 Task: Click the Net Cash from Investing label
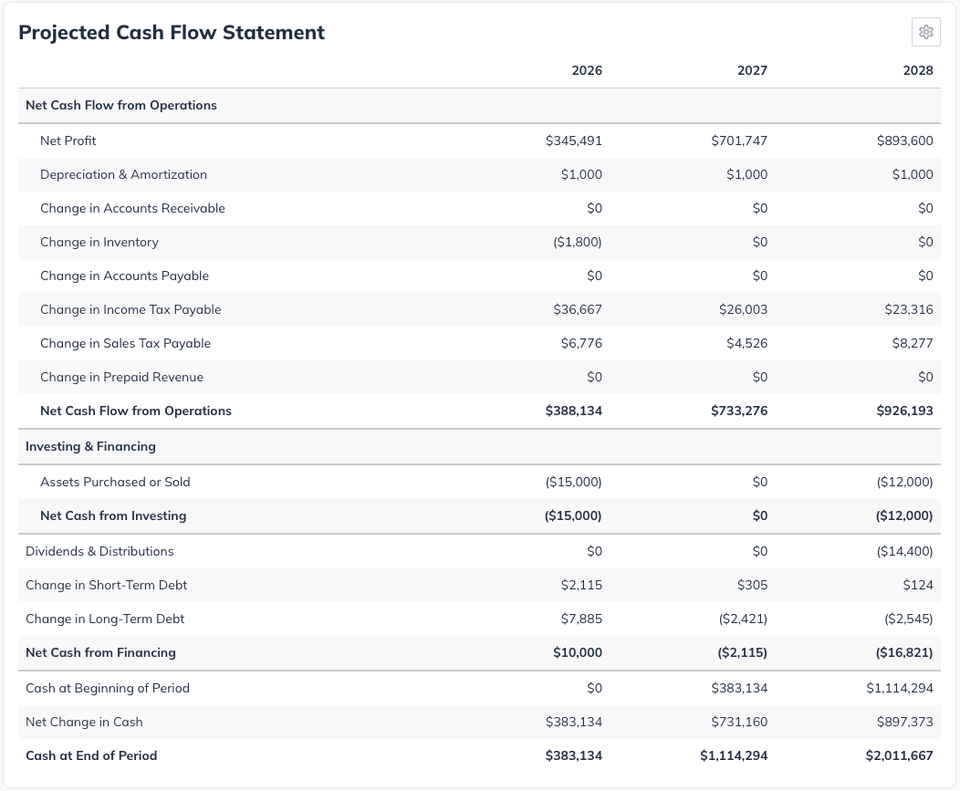pos(113,515)
